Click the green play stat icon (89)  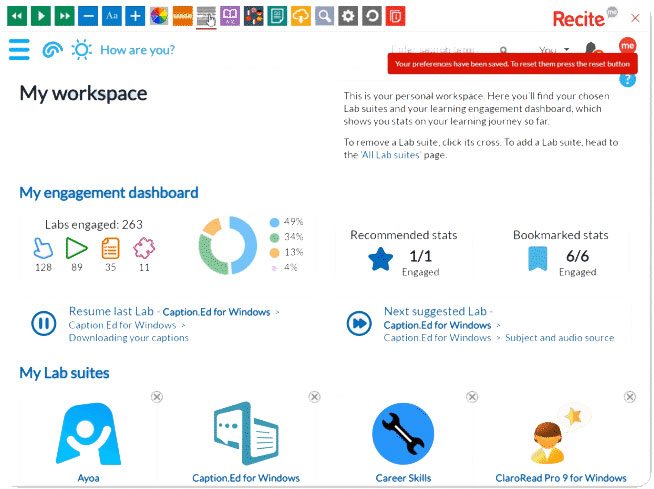point(77,248)
